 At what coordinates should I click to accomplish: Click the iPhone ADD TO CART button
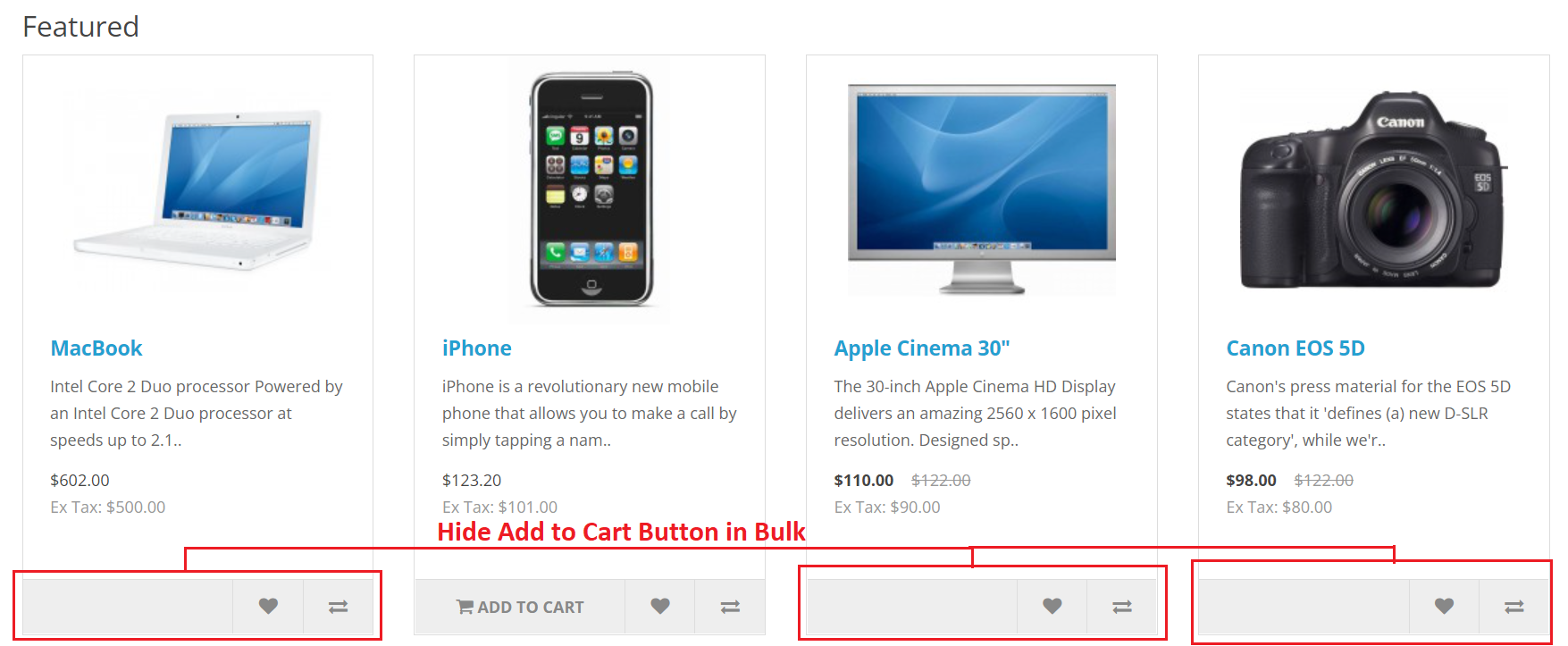coord(520,607)
